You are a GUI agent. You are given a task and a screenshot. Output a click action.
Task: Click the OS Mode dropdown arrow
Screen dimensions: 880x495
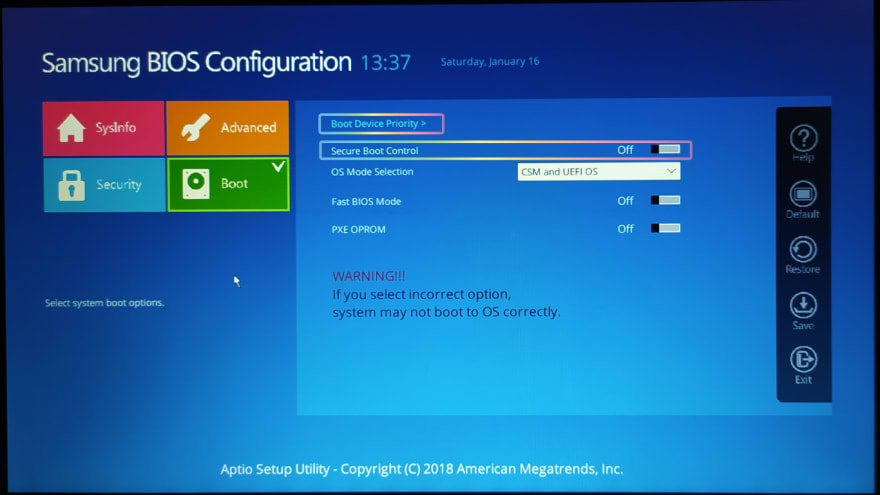pyautogui.click(x=671, y=171)
